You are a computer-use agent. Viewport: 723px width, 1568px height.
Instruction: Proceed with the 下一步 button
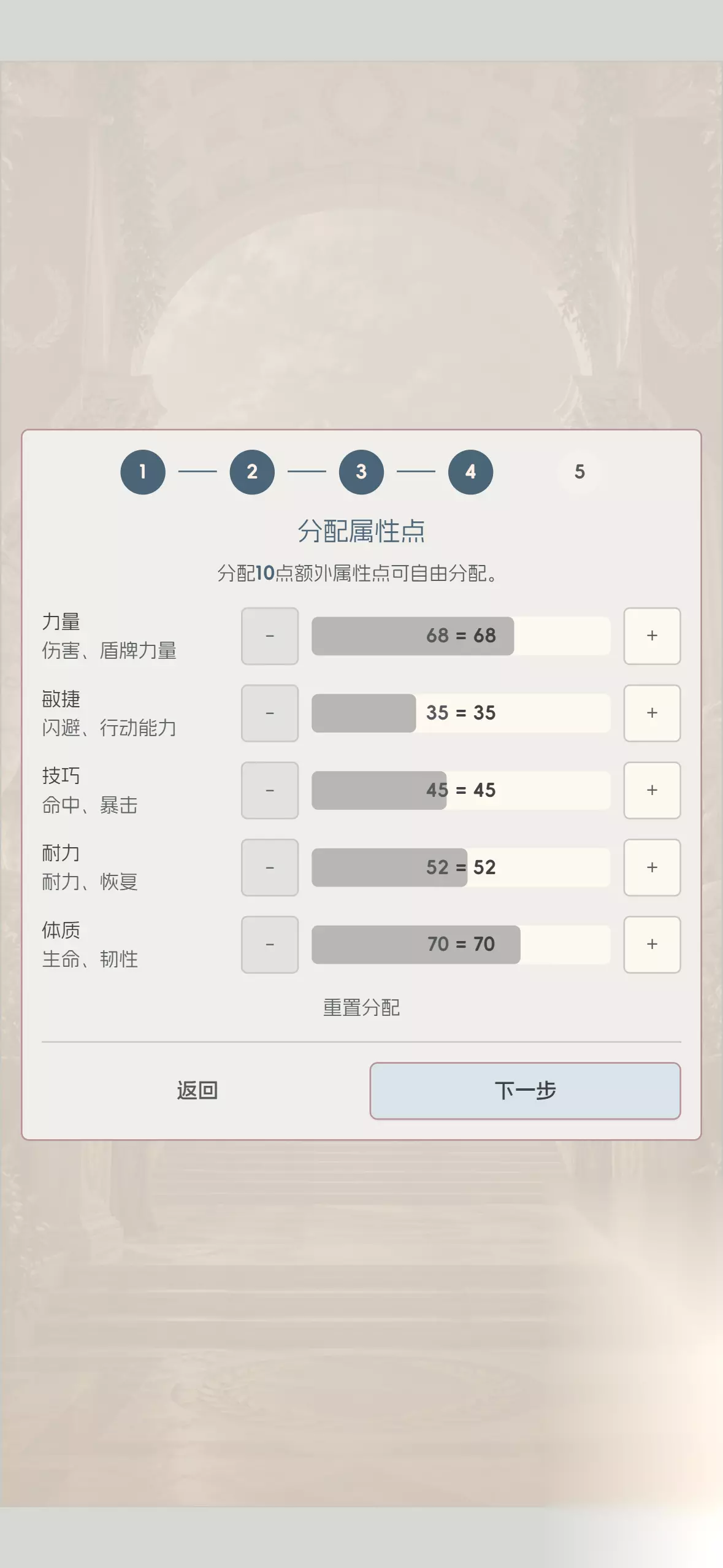525,1090
